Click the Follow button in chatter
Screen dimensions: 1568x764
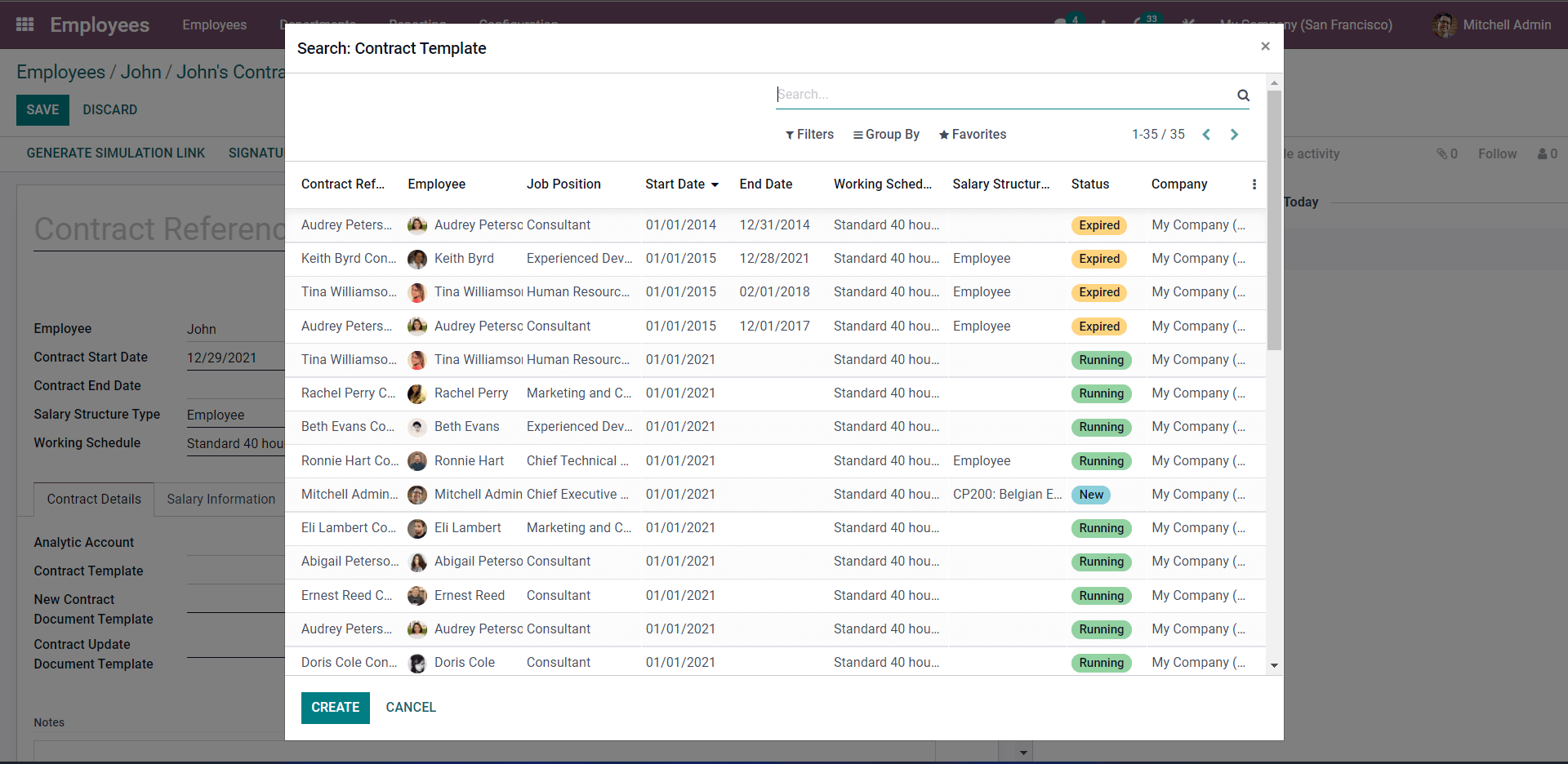pyautogui.click(x=1498, y=154)
